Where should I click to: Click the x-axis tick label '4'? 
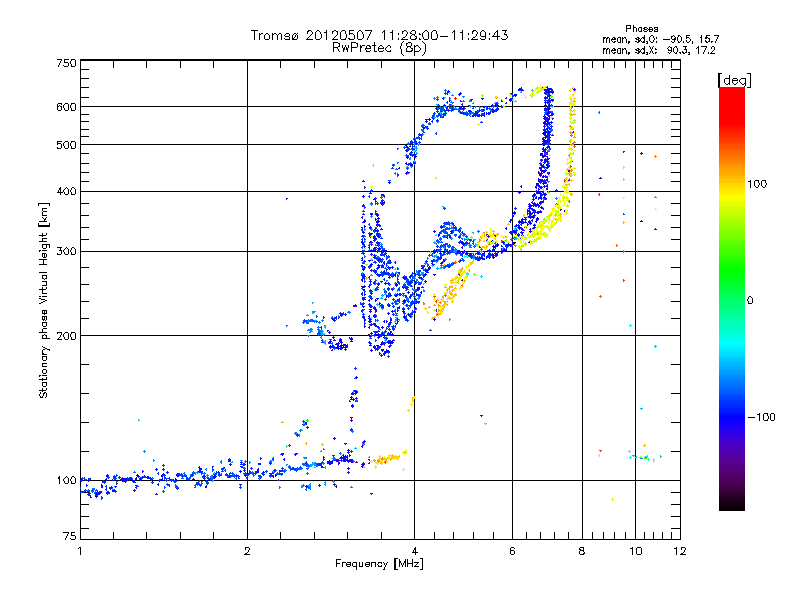click(x=414, y=551)
